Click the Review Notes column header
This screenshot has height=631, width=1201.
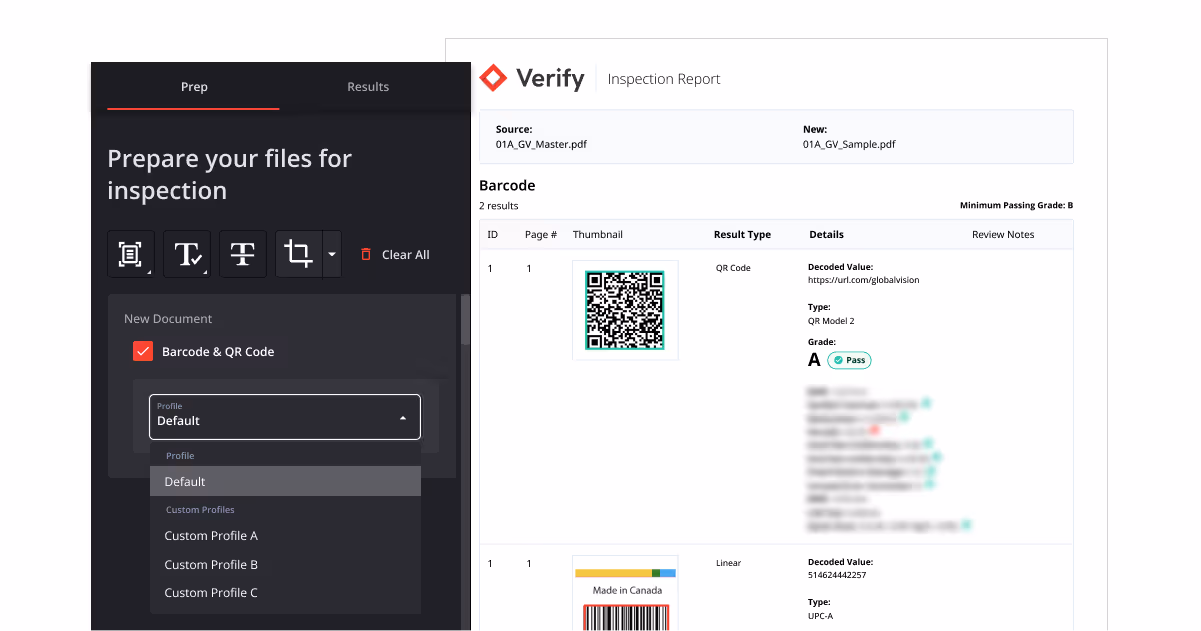point(1003,235)
